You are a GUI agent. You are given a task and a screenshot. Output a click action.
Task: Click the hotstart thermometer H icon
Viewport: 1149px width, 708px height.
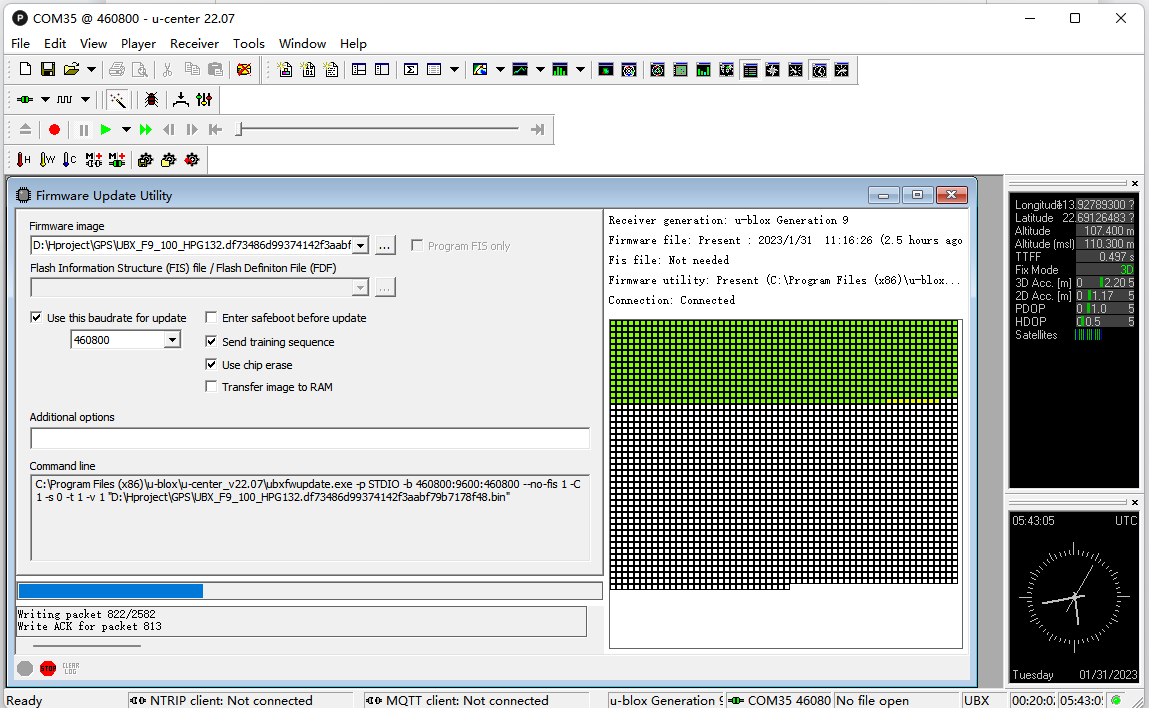click(x=23, y=159)
